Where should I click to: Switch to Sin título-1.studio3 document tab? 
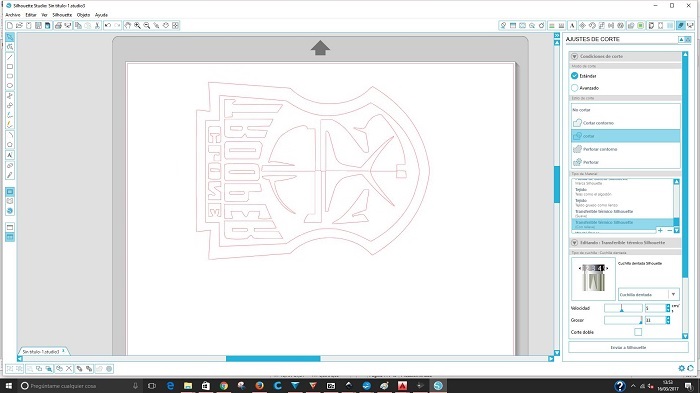tap(42, 351)
